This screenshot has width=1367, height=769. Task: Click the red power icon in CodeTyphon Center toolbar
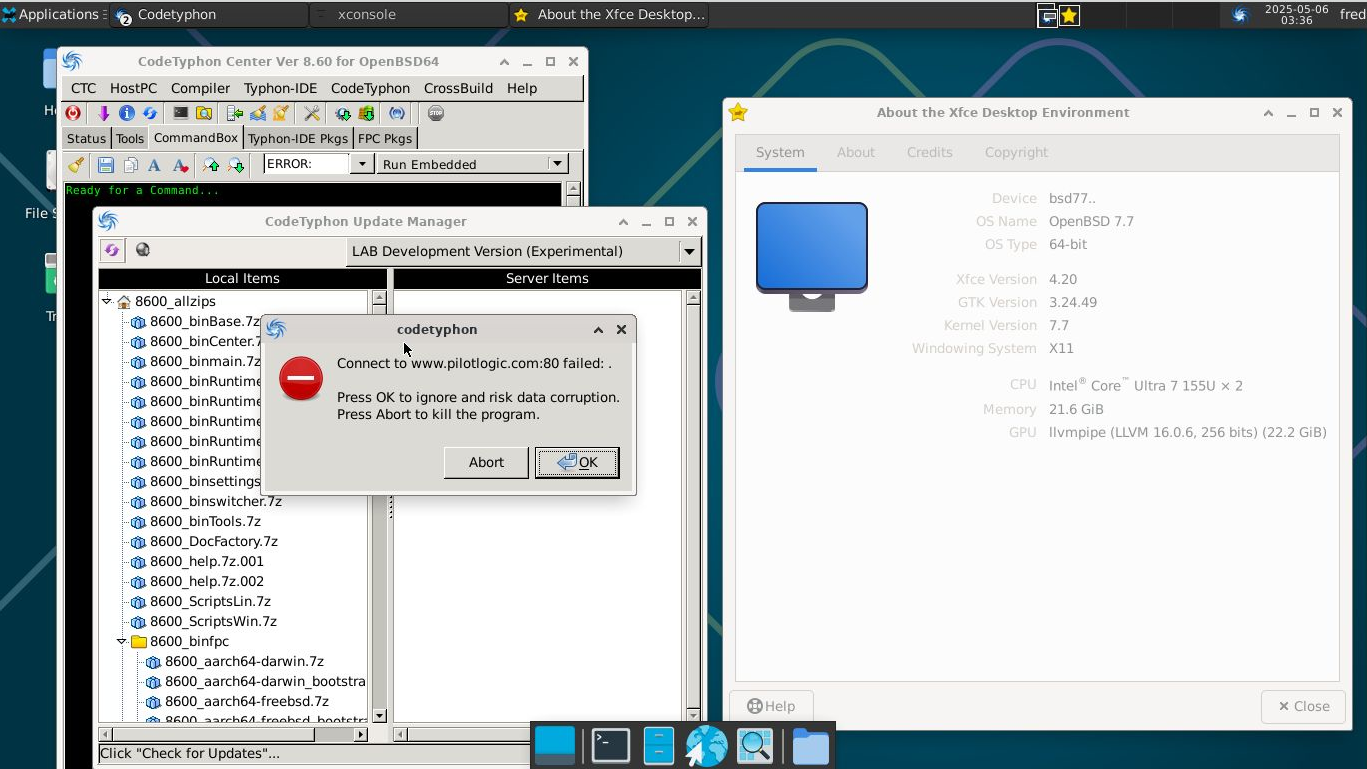(73, 113)
